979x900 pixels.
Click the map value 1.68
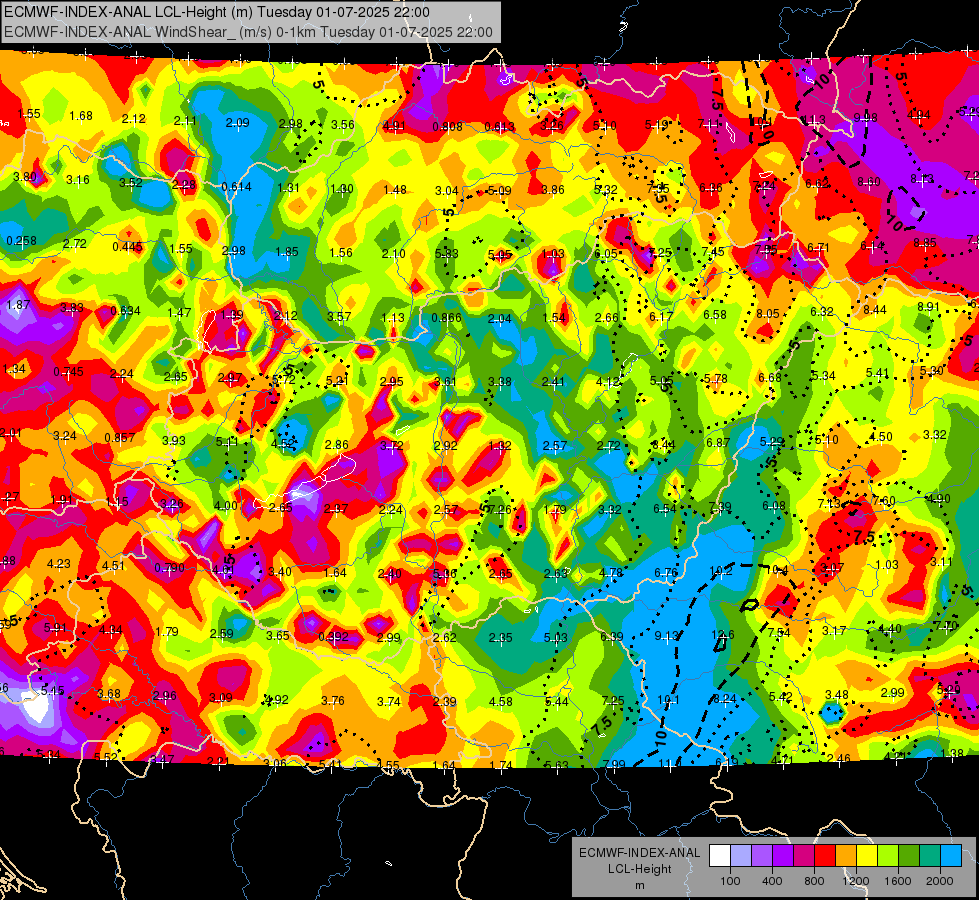click(81, 116)
